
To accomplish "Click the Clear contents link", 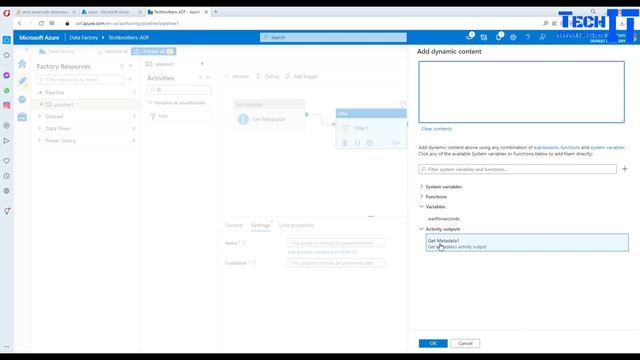I will (436, 129).
